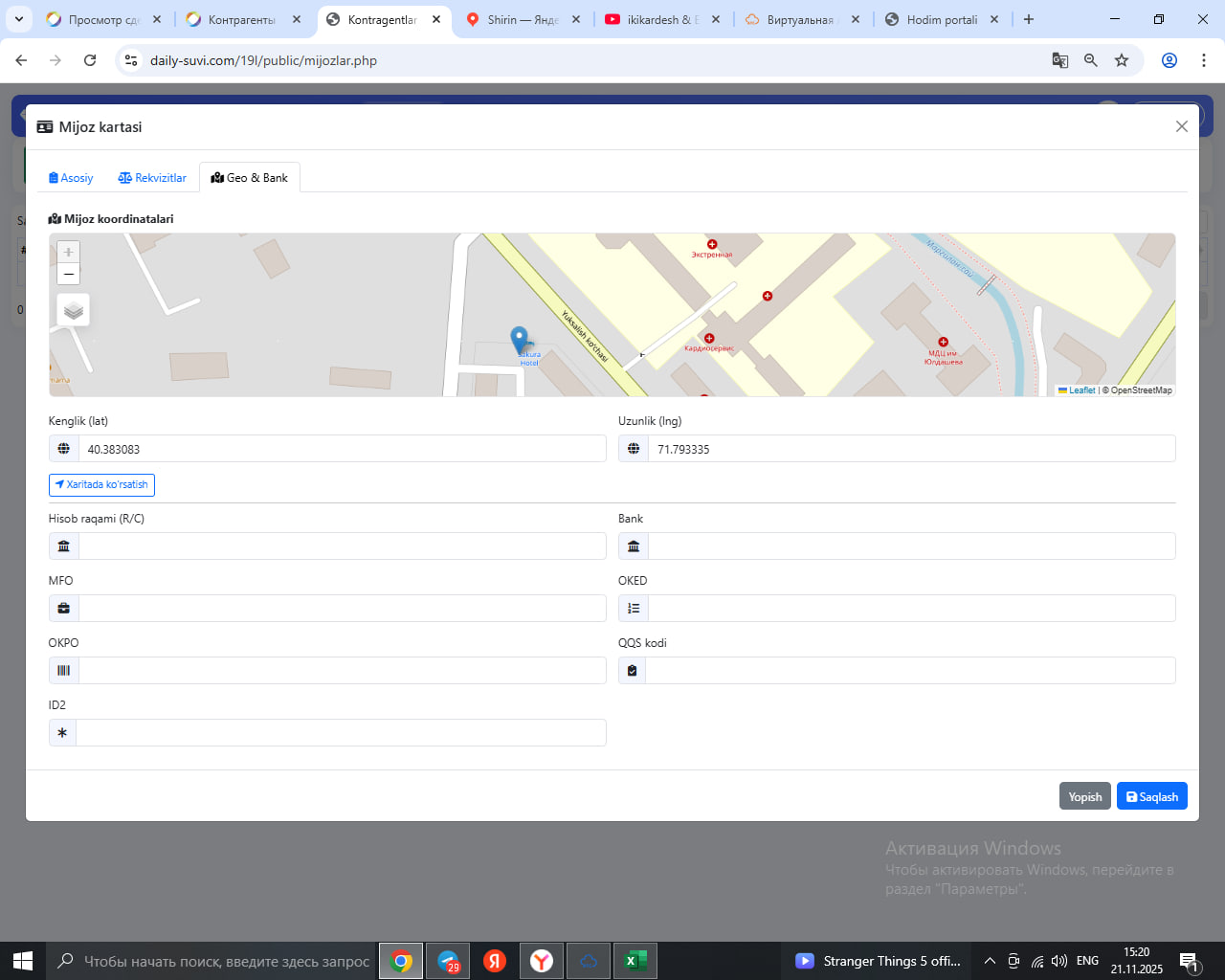Open the Leaflet attribution link
The image size is (1225, 980).
coord(1081,390)
